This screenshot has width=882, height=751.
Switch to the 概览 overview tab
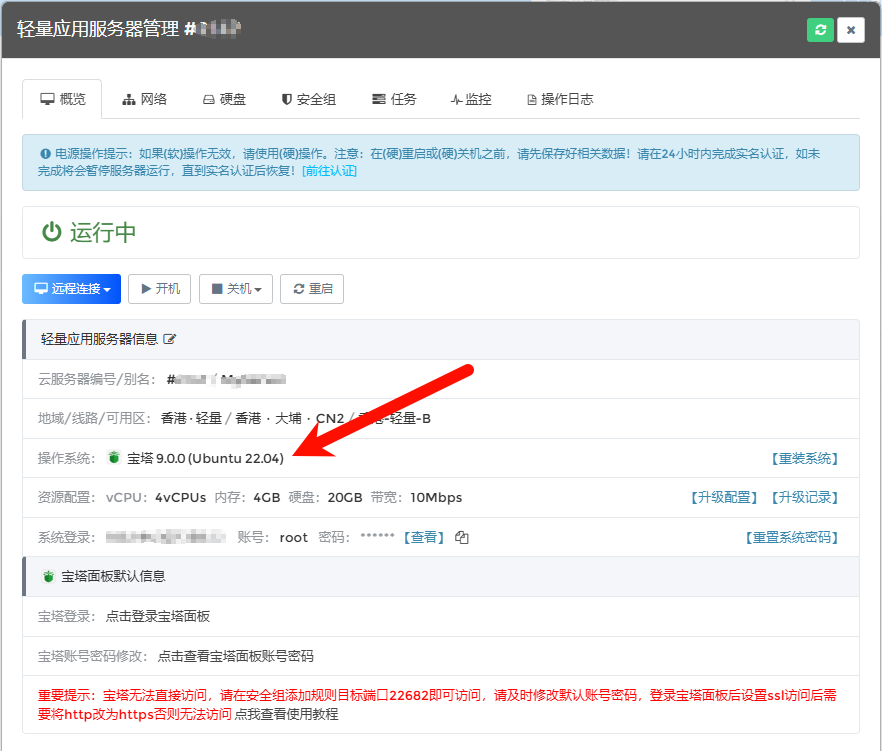click(62, 100)
